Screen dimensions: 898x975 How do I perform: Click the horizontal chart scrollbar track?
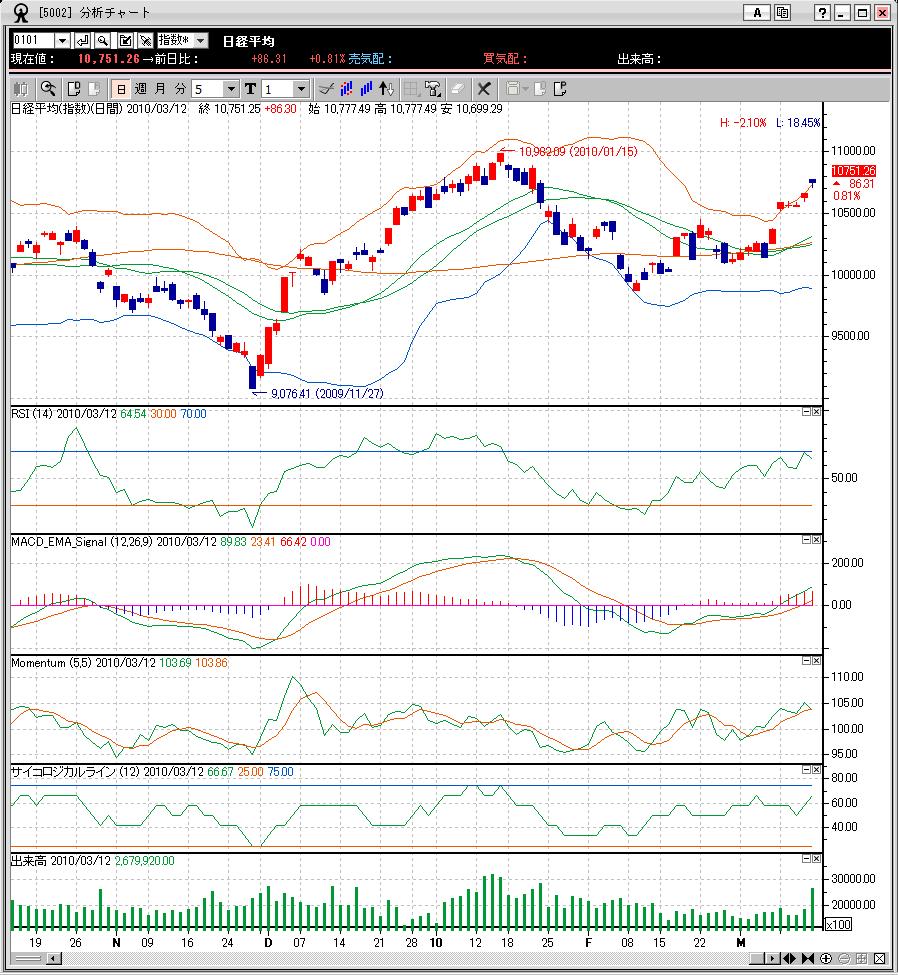coord(405,958)
